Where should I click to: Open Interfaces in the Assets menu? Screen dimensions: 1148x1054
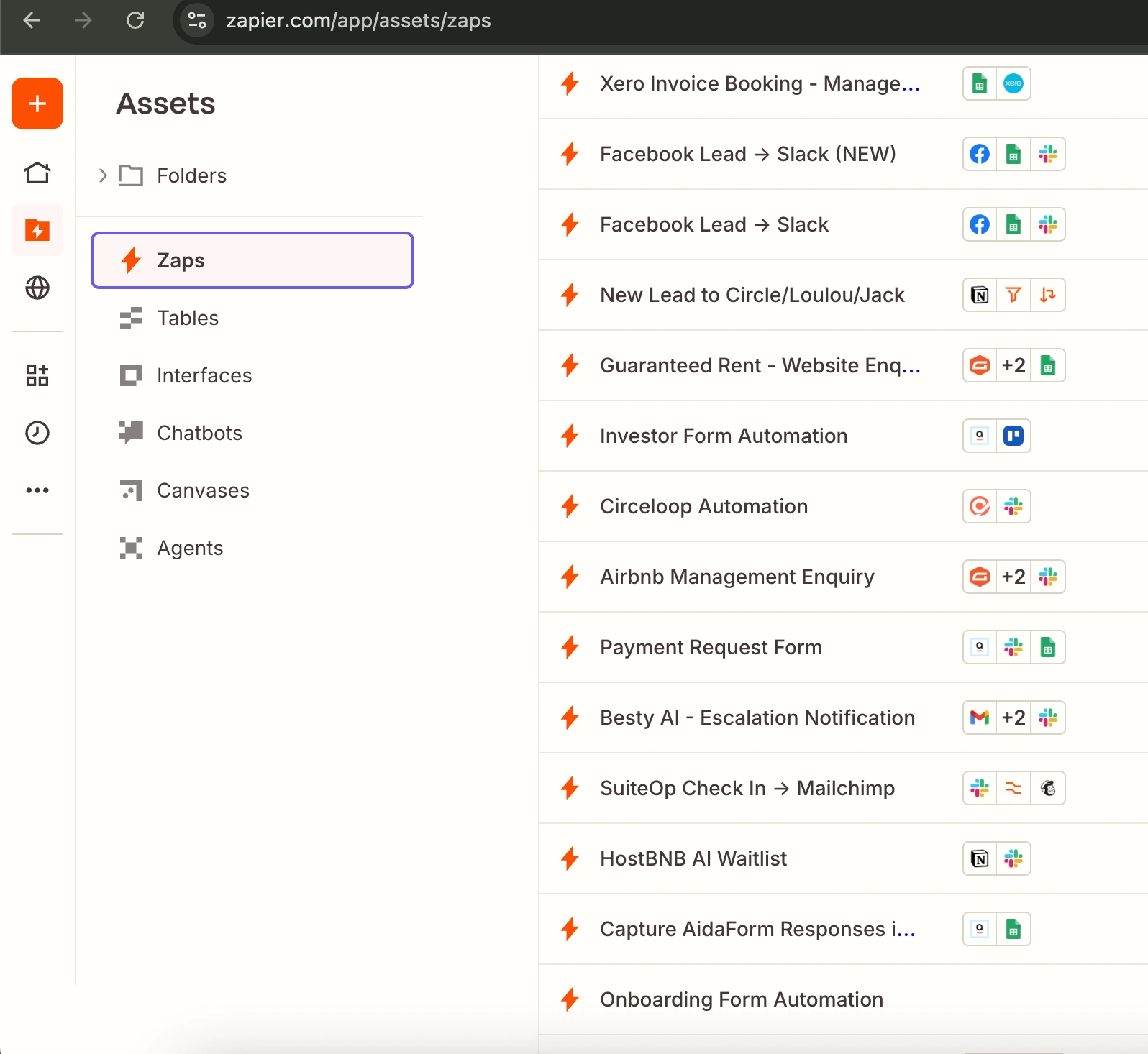click(204, 375)
